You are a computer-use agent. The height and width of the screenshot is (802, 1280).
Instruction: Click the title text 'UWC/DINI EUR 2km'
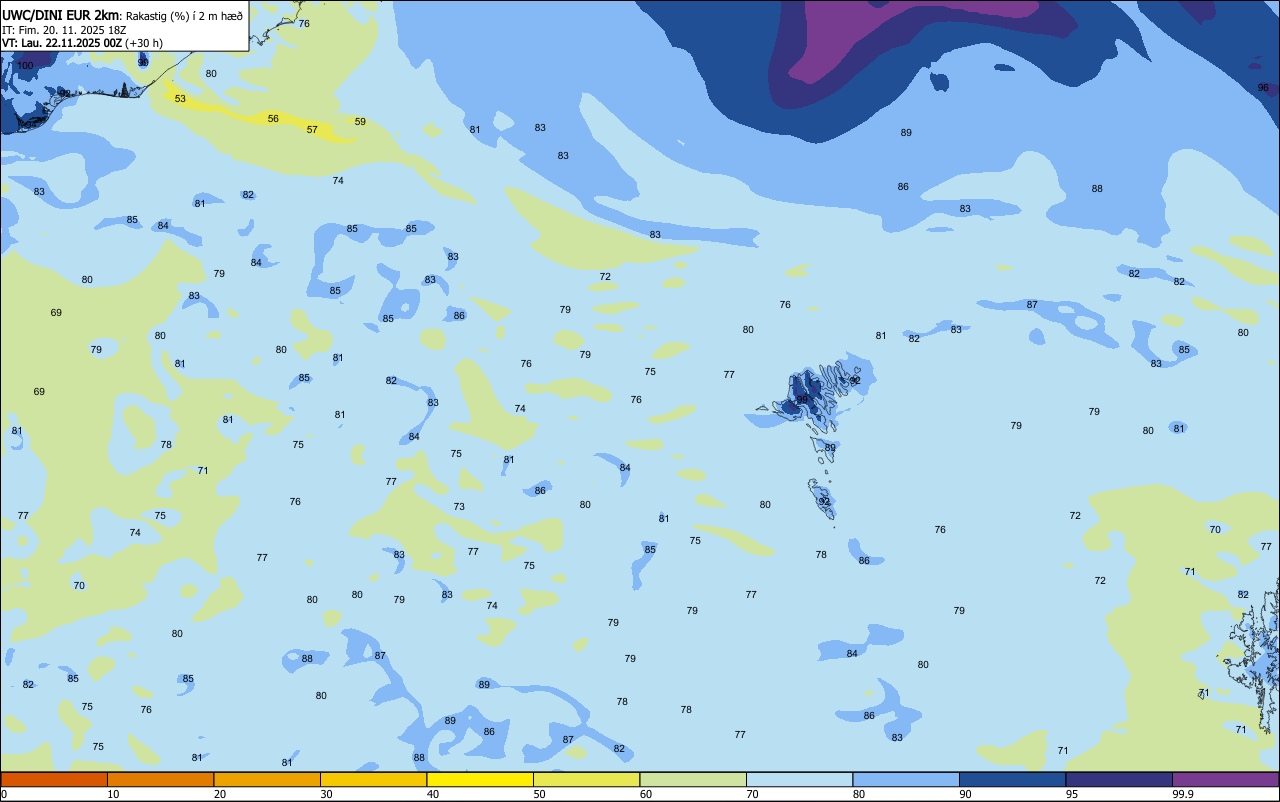[61, 15]
